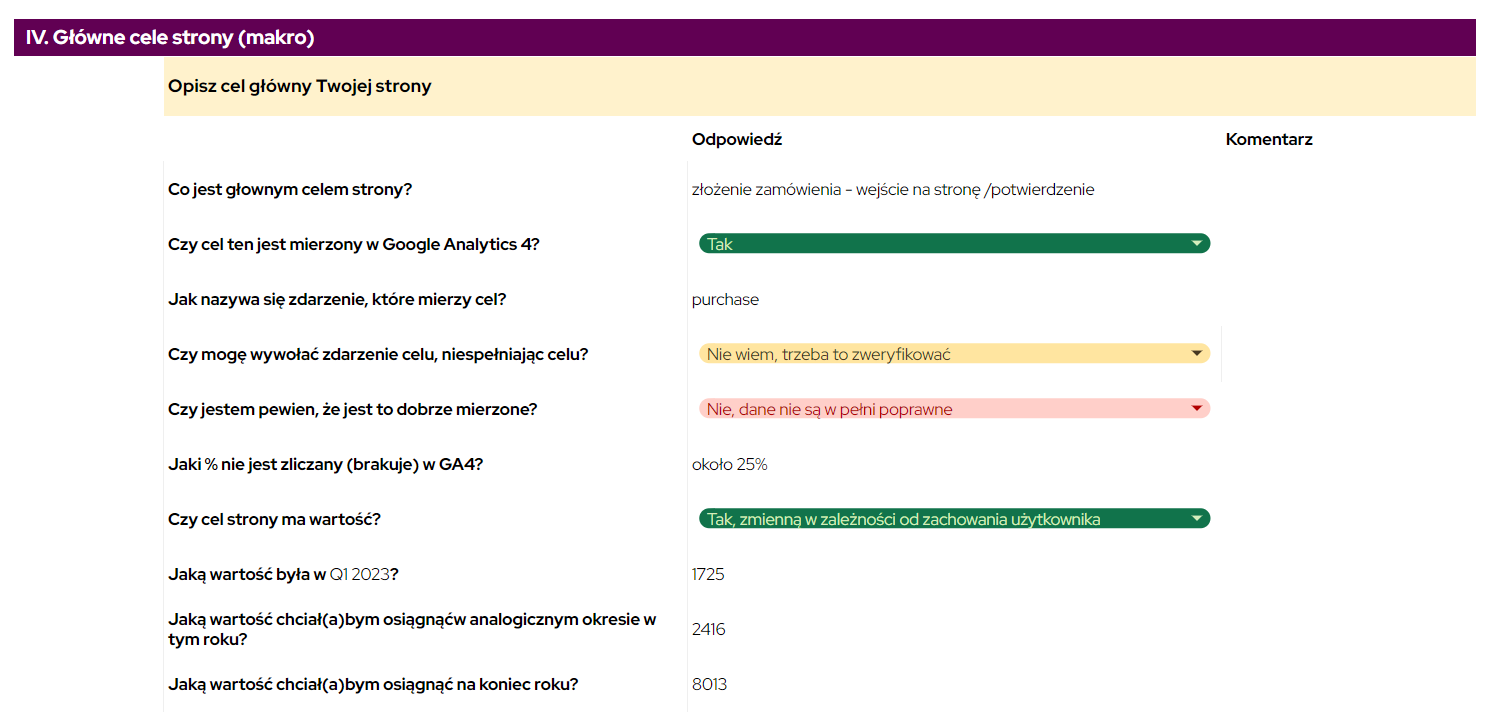Screen dimensions: 1502x722
Task: Click question 'Jaki % nie jest zliczany (brakuje) w GA4?'
Action: point(326,464)
